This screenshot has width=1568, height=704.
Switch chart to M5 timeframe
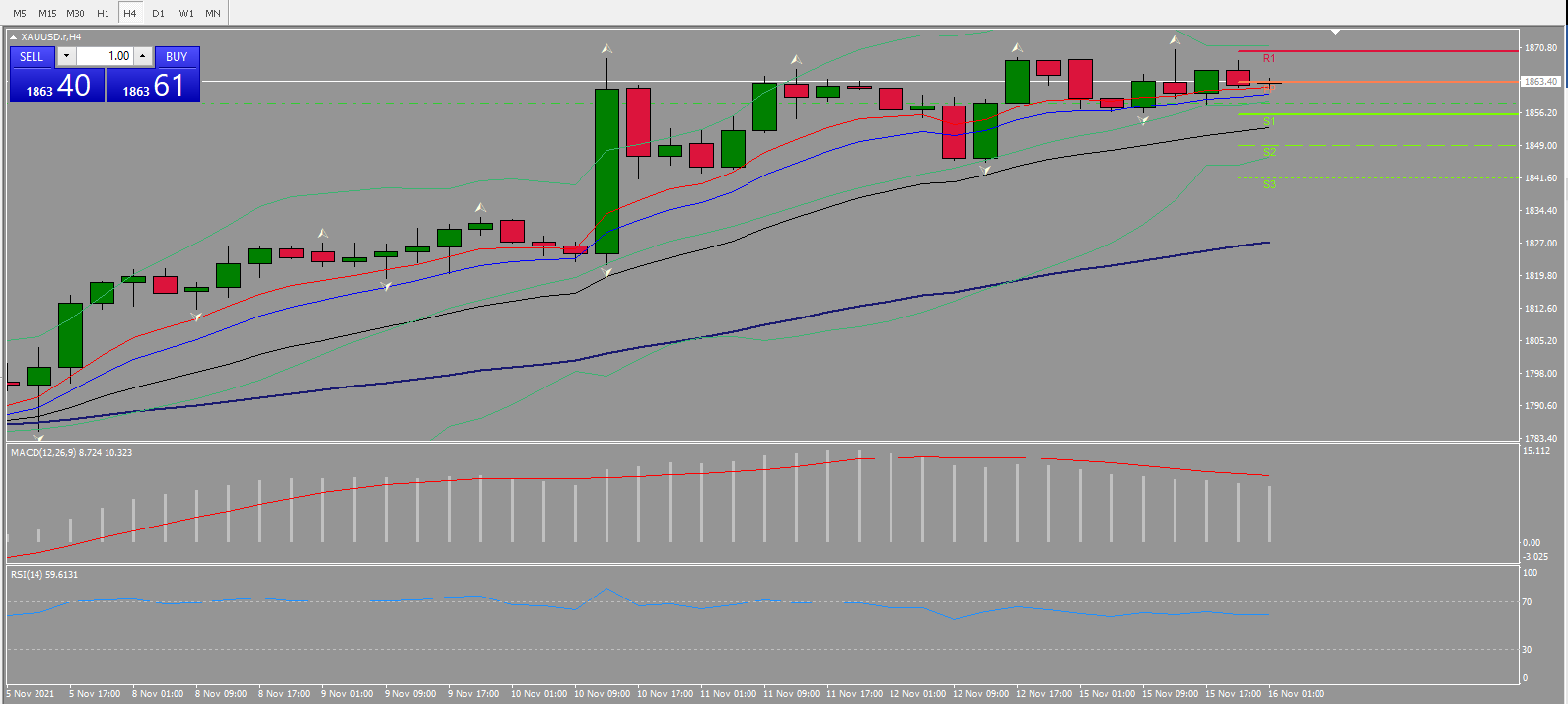tap(20, 13)
